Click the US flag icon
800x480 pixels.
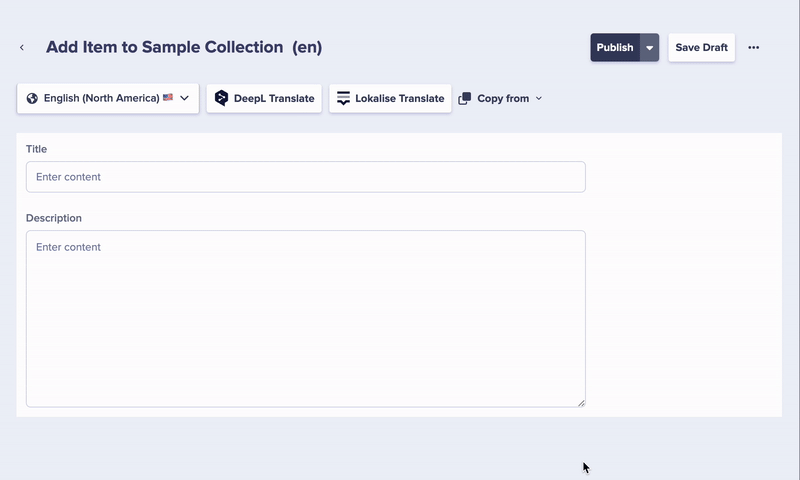coord(168,98)
